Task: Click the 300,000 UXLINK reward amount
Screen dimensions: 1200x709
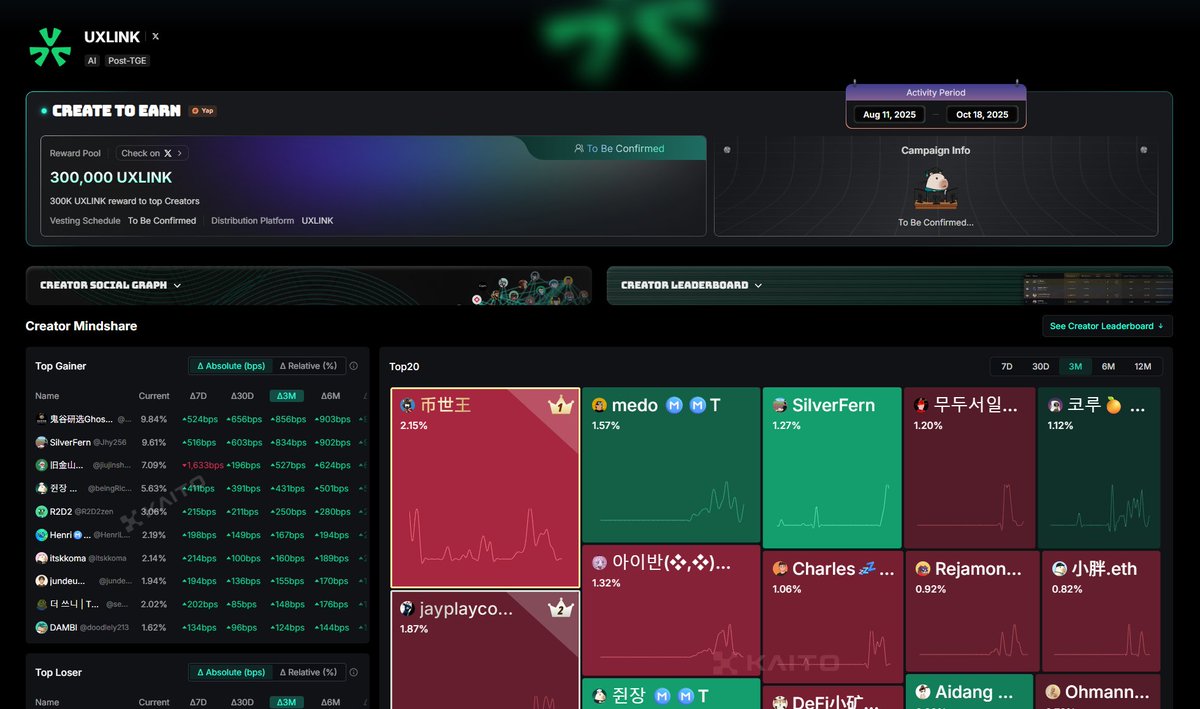Action: point(111,177)
